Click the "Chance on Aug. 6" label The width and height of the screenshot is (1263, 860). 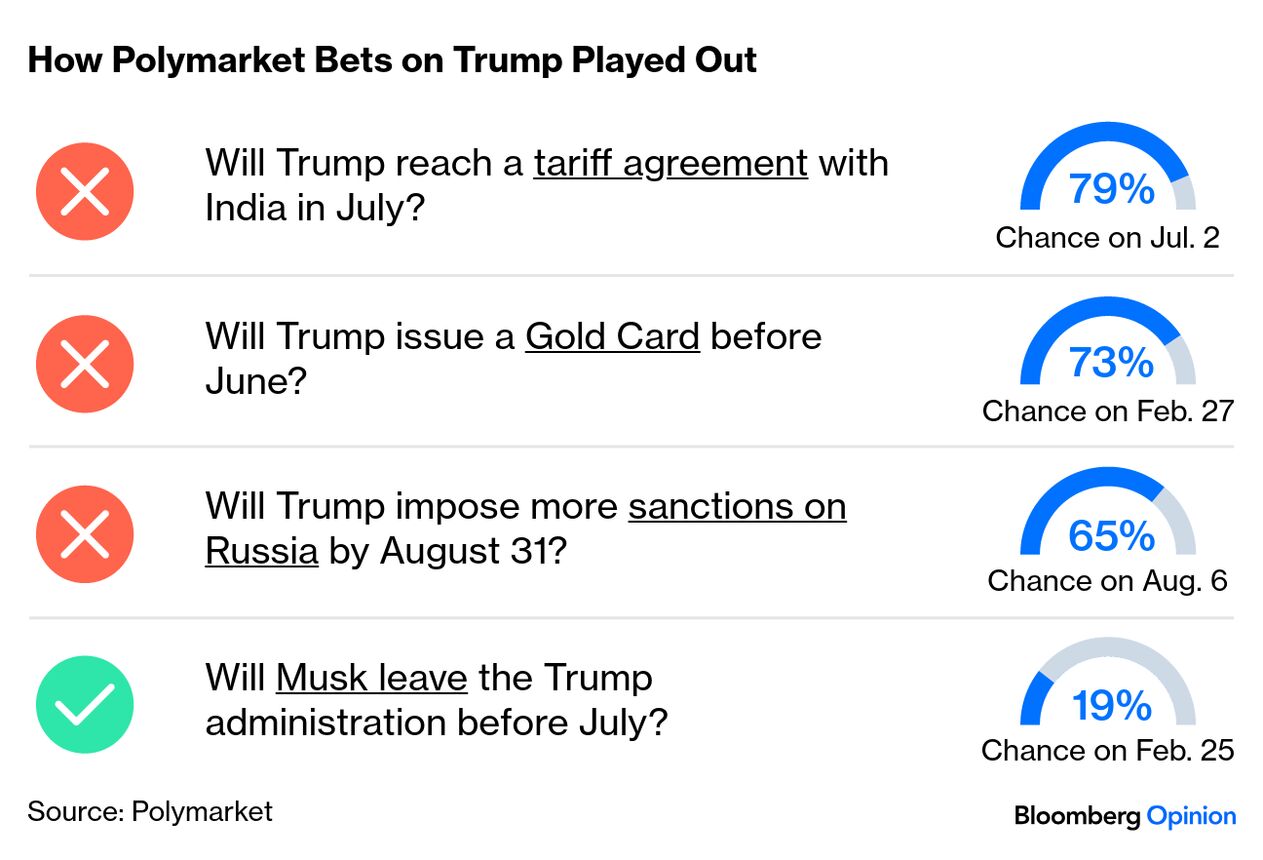(1108, 581)
